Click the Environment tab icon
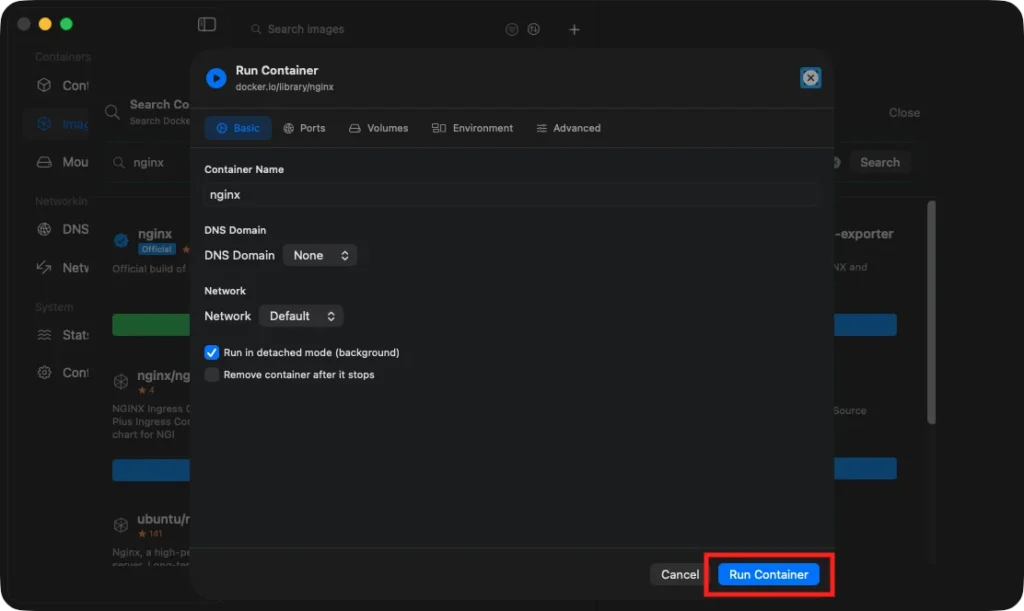 pyautogui.click(x=439, y=128)
